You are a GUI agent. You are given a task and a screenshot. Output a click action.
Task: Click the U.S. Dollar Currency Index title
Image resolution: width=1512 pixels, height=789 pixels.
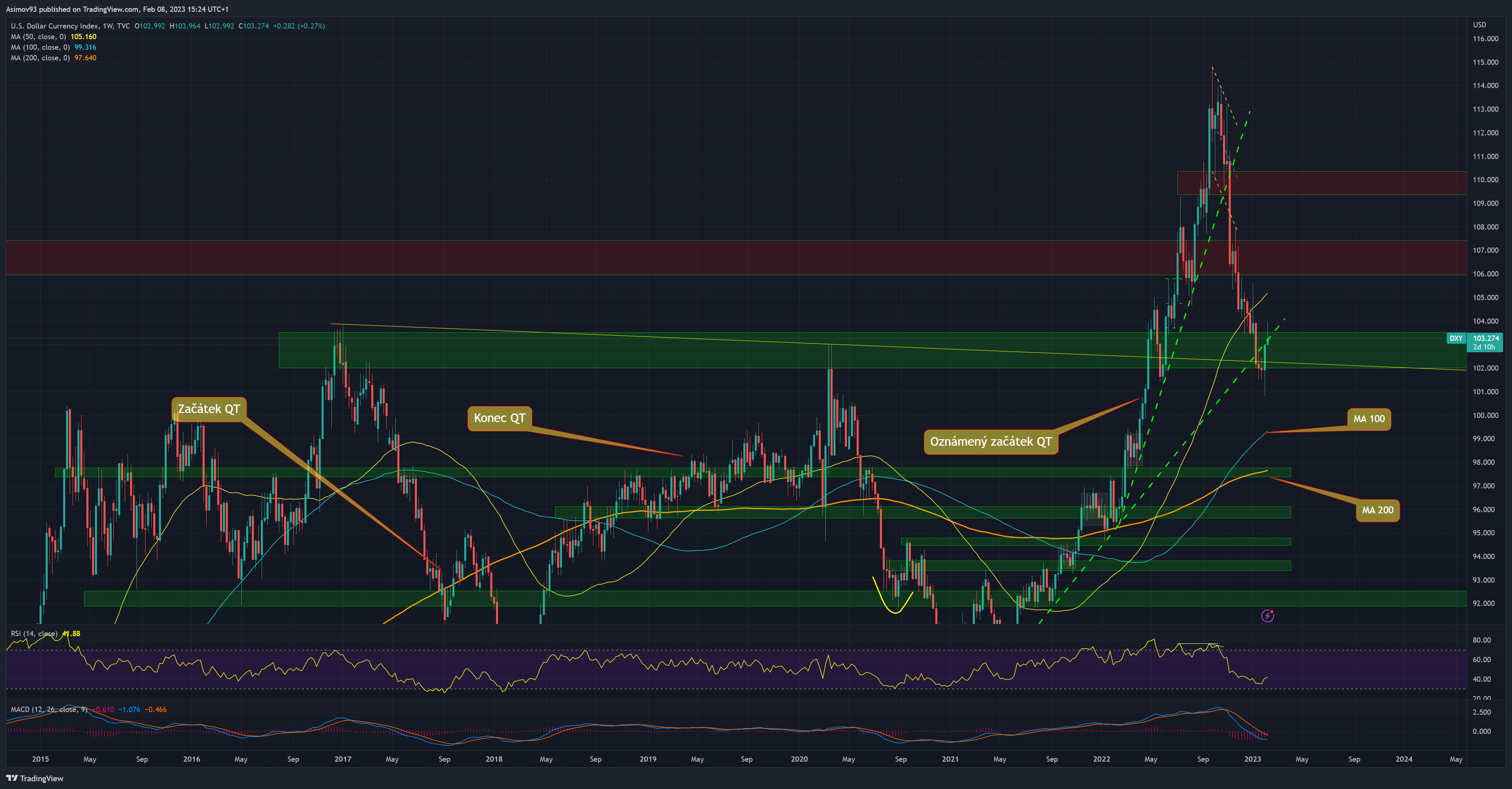tap(55, 26)
